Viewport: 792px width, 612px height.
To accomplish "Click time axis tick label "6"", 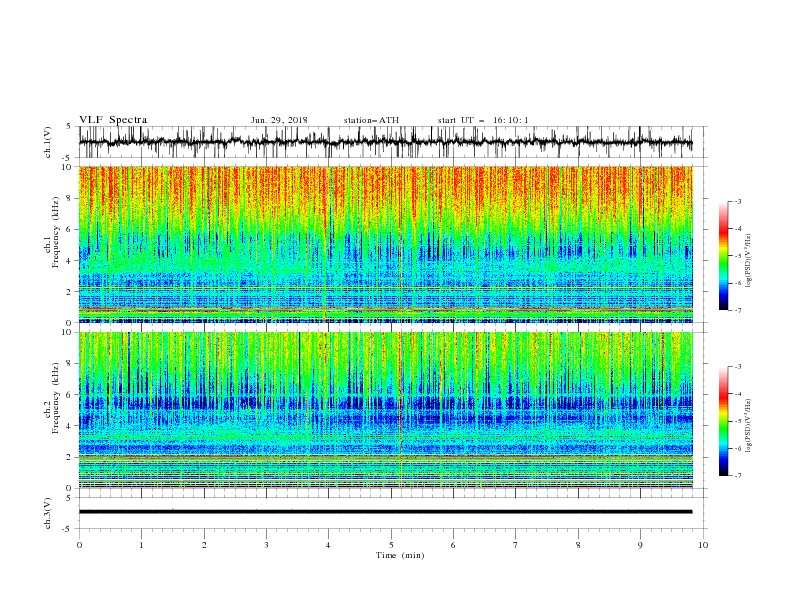I will (x=453, y=545).
